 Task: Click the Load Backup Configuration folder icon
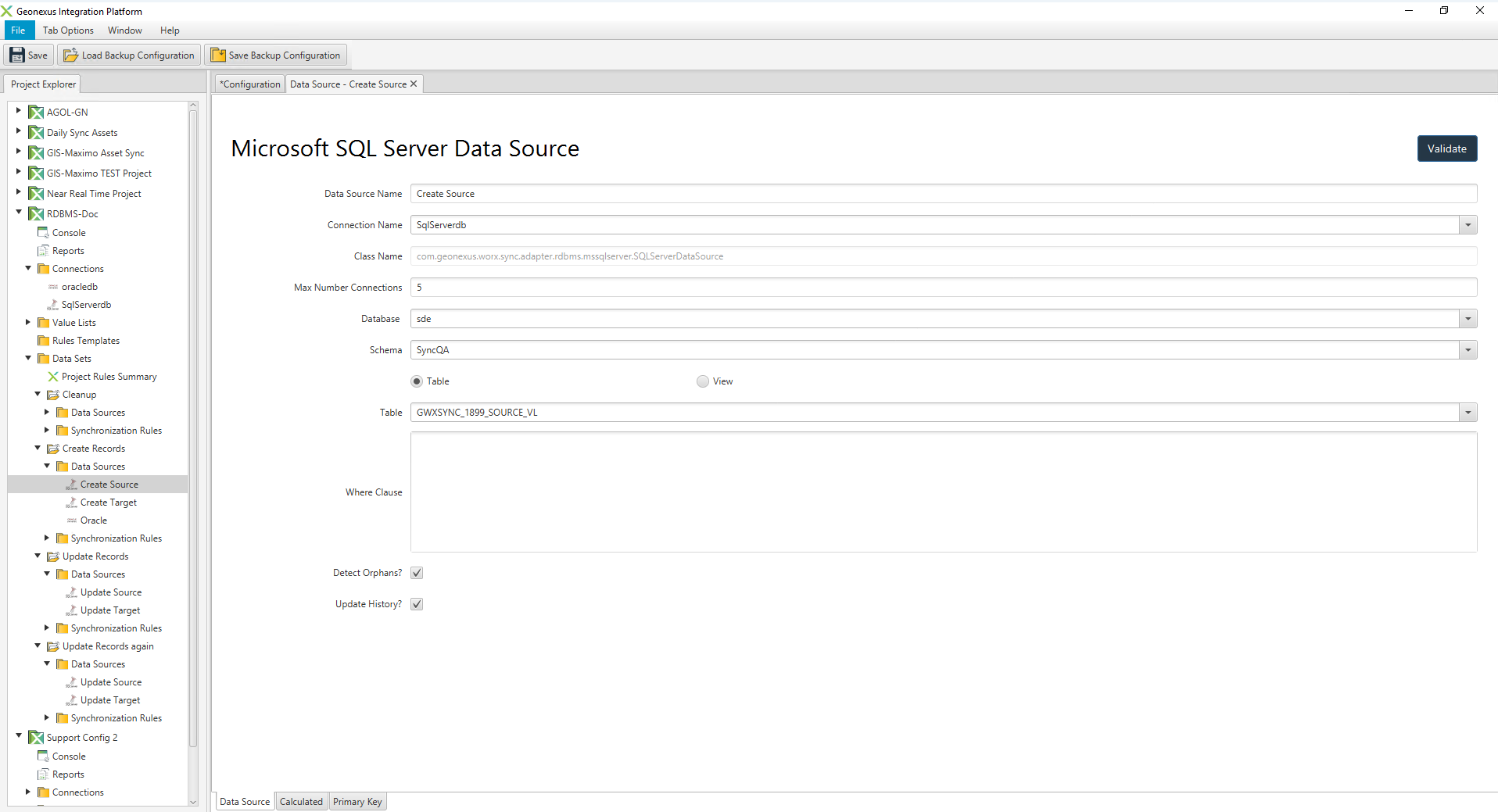coord(71,55)
